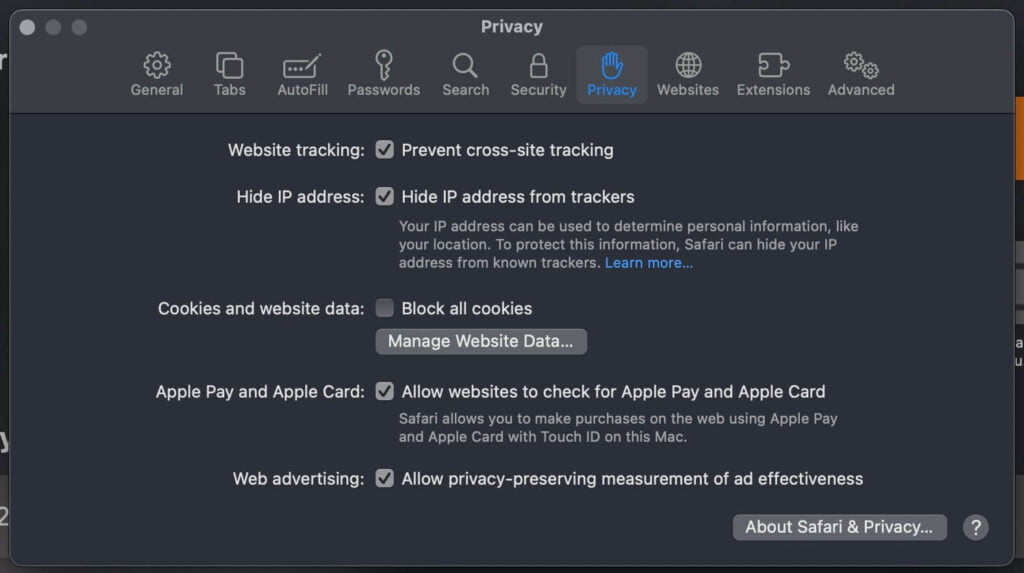Screen dimensions: 1024x573
Task: Disable Apple Pay and Apple Card check
Action: [385, 391]
